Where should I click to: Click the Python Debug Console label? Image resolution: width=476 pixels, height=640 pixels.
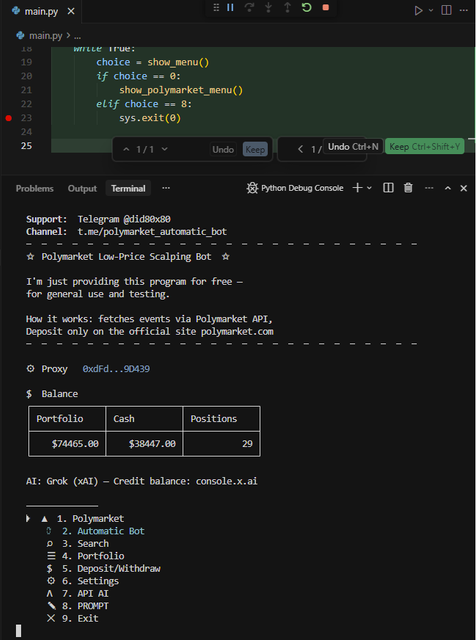[x=302, y=188]
